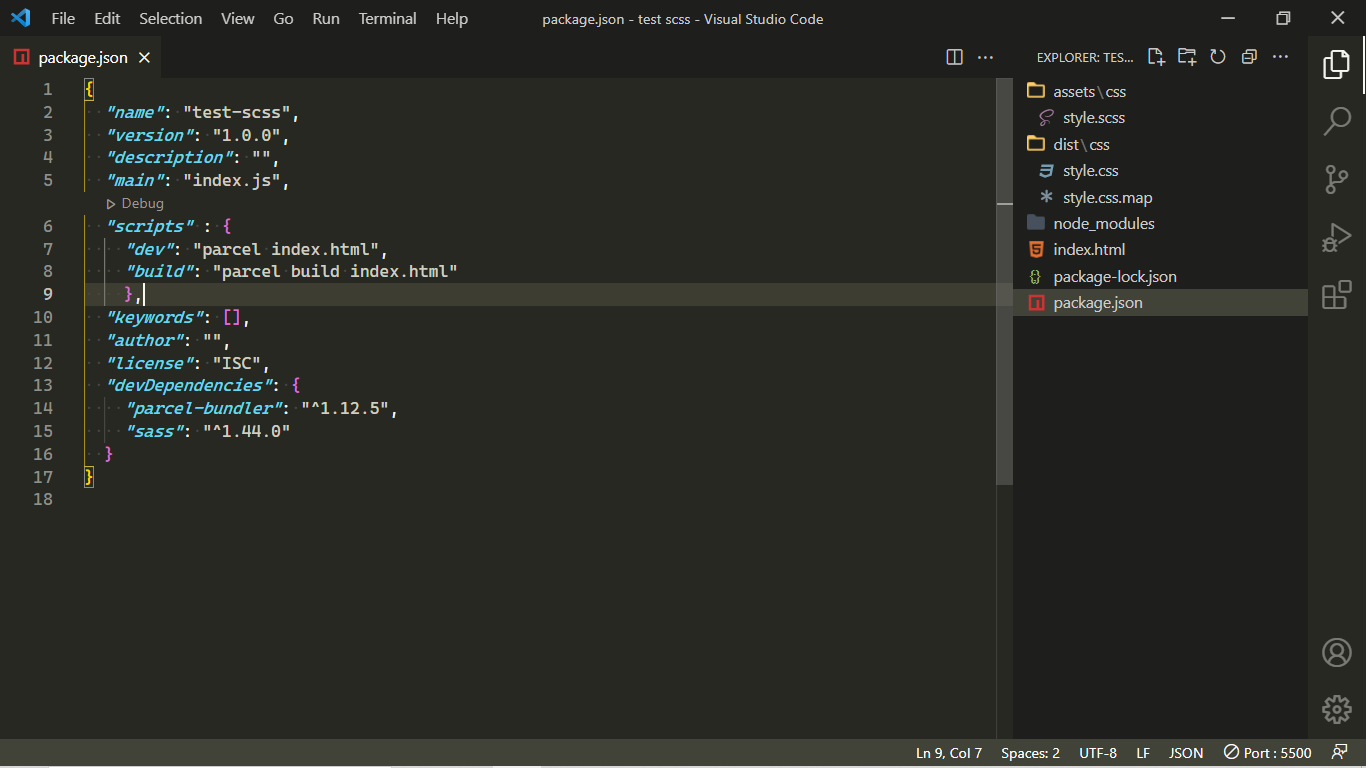Close the package.json editor tab
Viewport: 1368px width, 768px height.
[x=144, y=58]
